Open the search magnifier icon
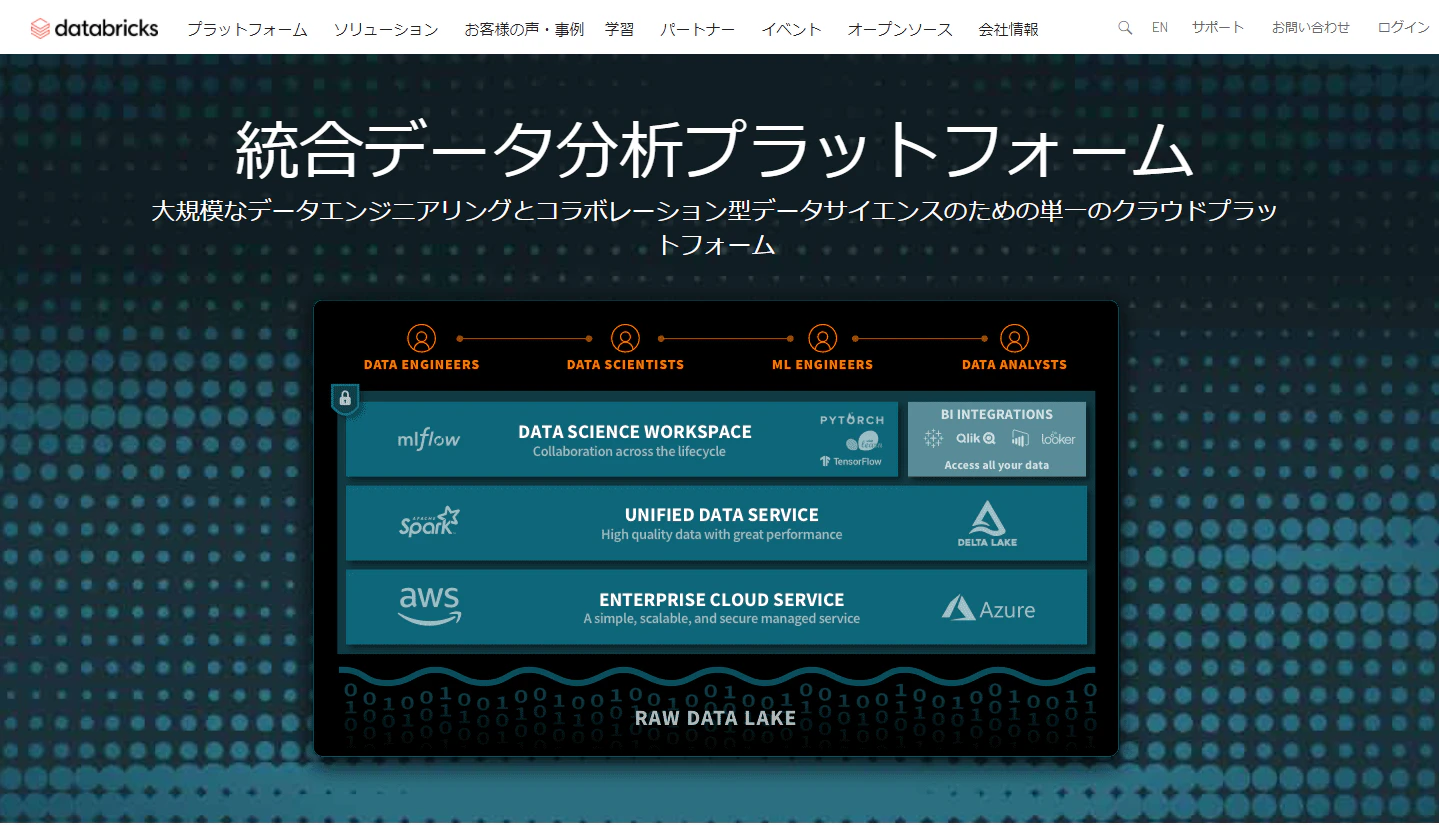Image resolution: width=1439 pixels, height=825 pixels. pos(1125,28)
